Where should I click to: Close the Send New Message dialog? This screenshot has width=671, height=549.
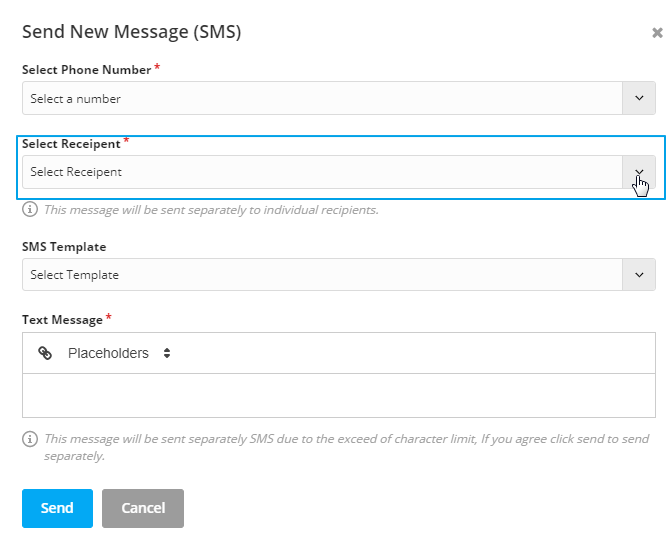click(657, 33)
